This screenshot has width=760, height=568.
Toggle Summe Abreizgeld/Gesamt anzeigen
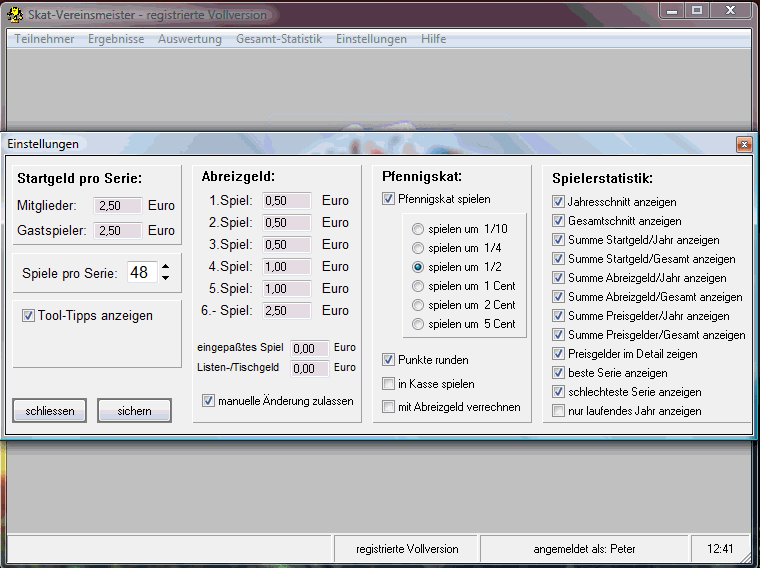pos(558,297)
